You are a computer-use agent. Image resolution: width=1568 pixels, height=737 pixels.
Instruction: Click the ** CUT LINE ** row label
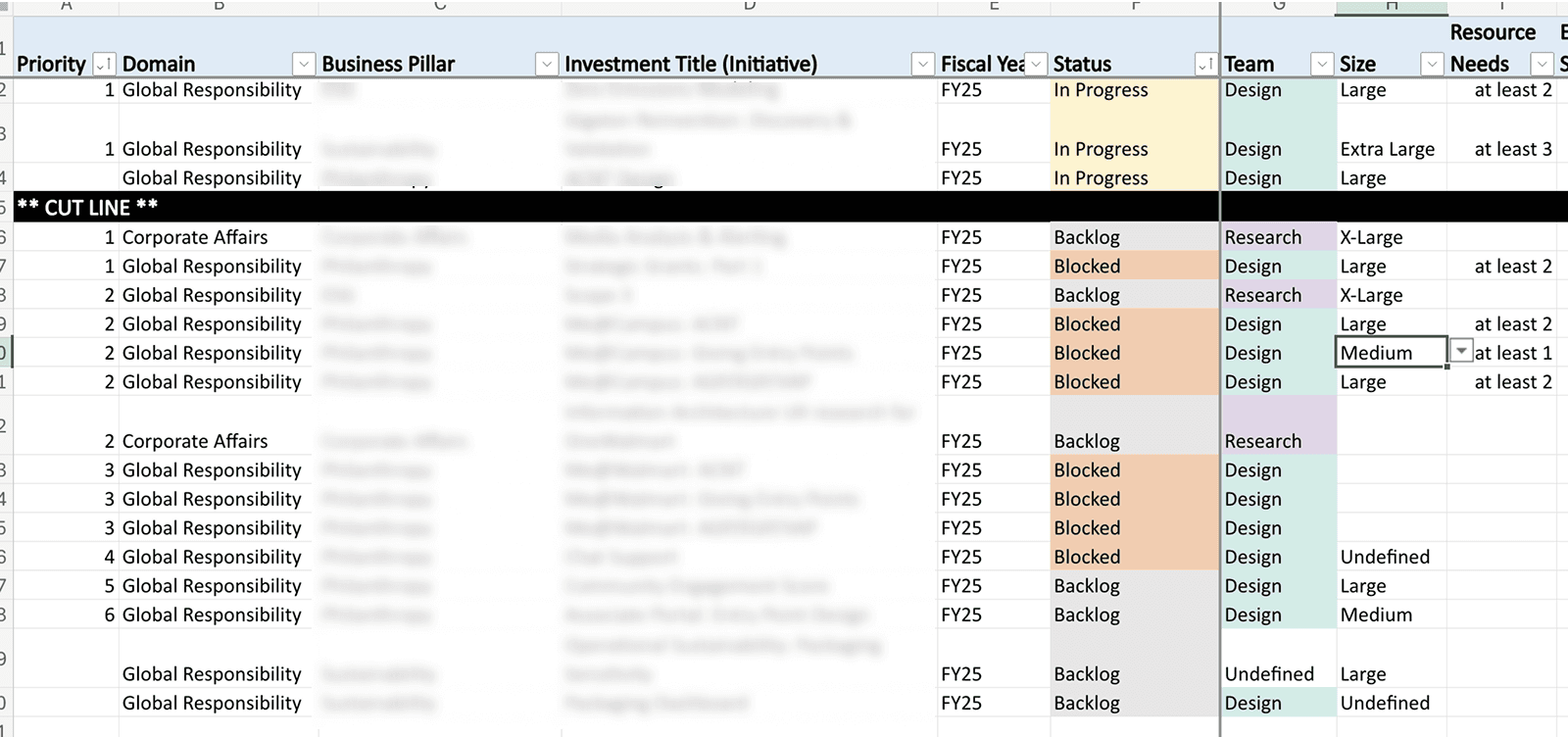click(x=87, y=208)
